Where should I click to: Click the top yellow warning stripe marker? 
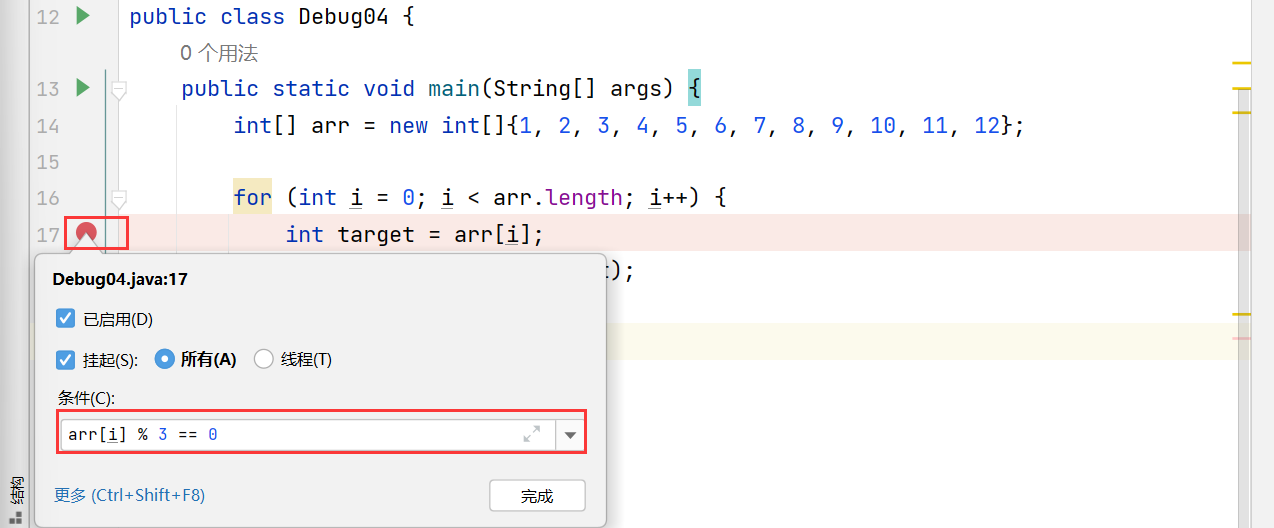click(x=1242, y=63)
